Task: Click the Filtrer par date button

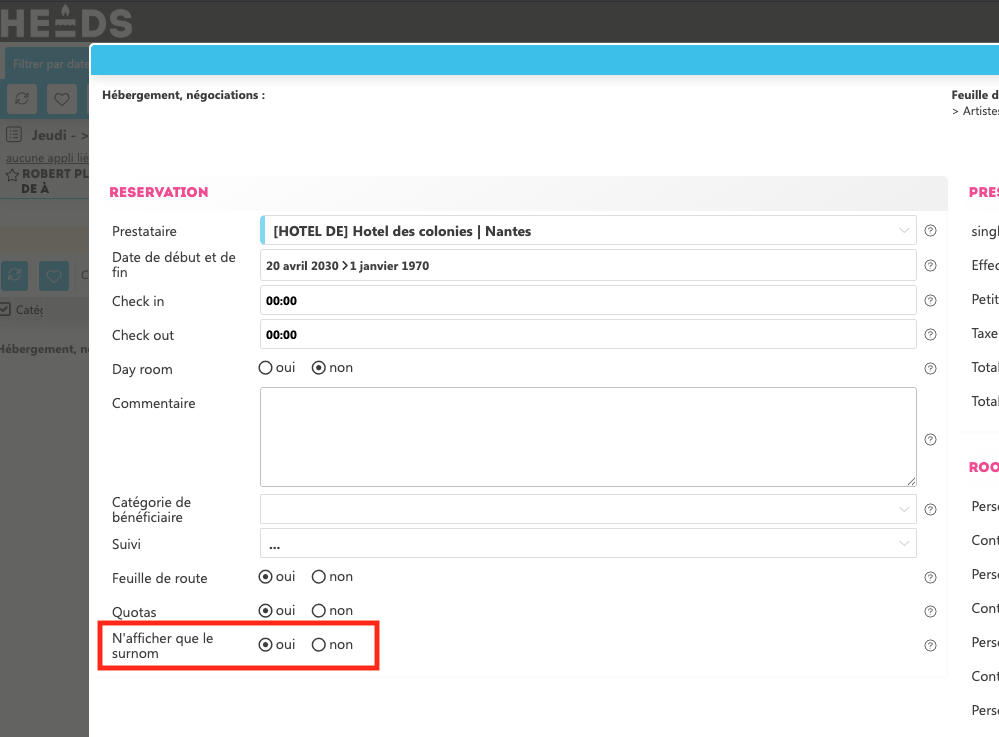Action: pyautogui.click(x=49, y=64)
